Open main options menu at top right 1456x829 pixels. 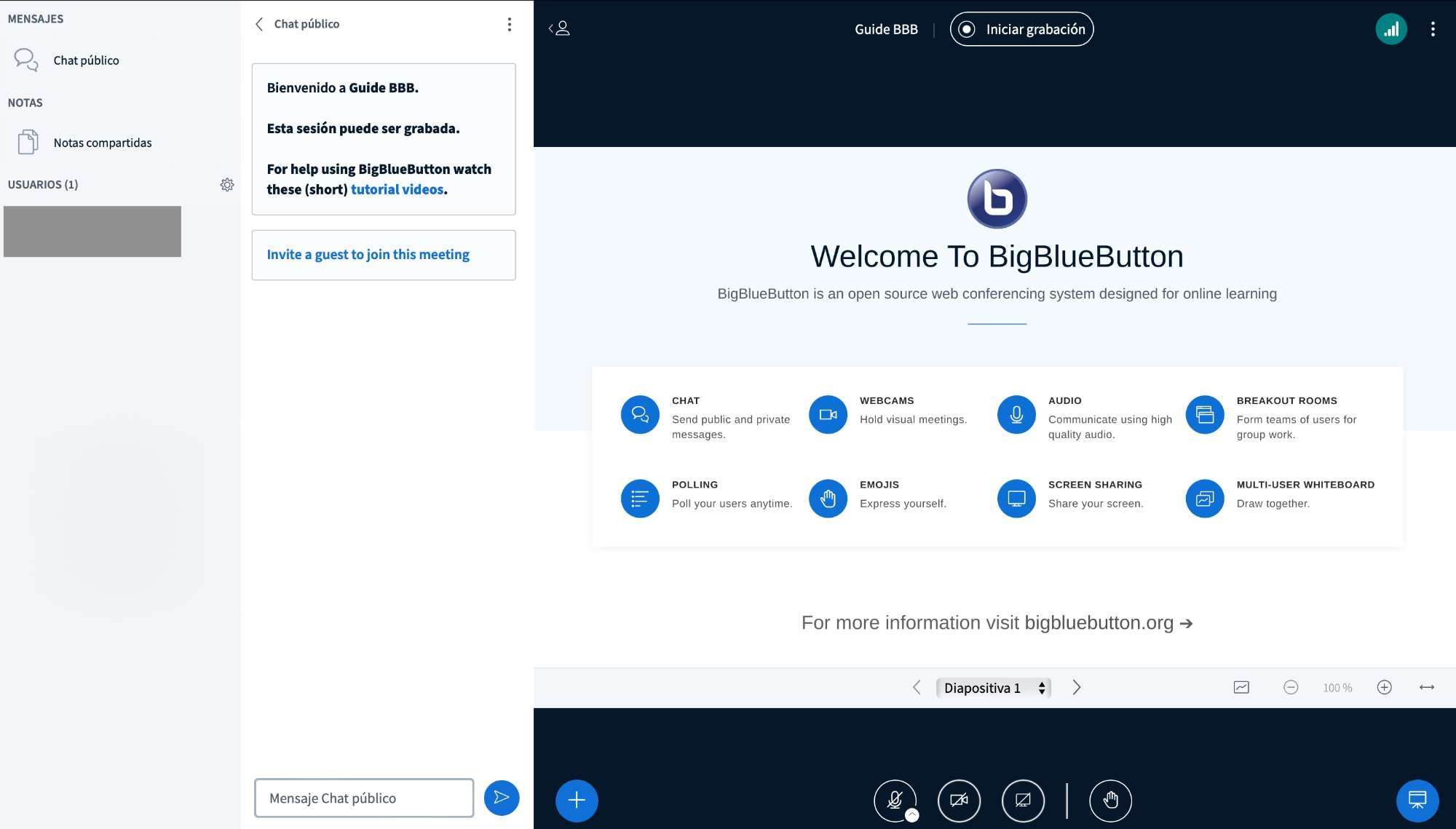[1433, 29]
